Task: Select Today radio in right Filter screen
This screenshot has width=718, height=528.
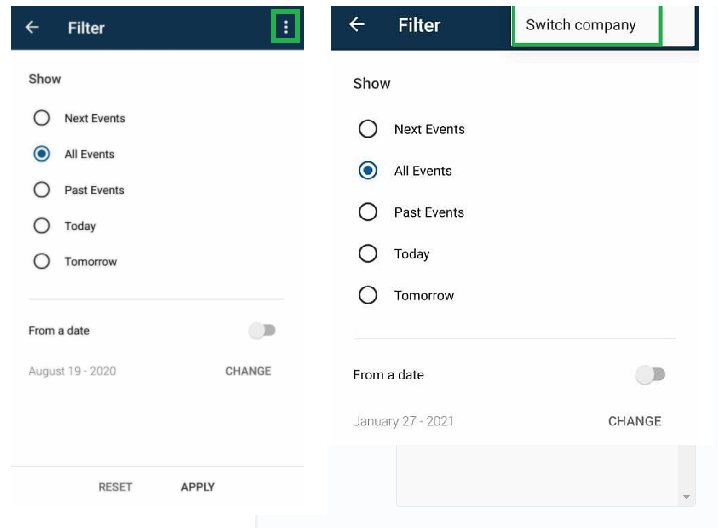Action: click(368, 253)
